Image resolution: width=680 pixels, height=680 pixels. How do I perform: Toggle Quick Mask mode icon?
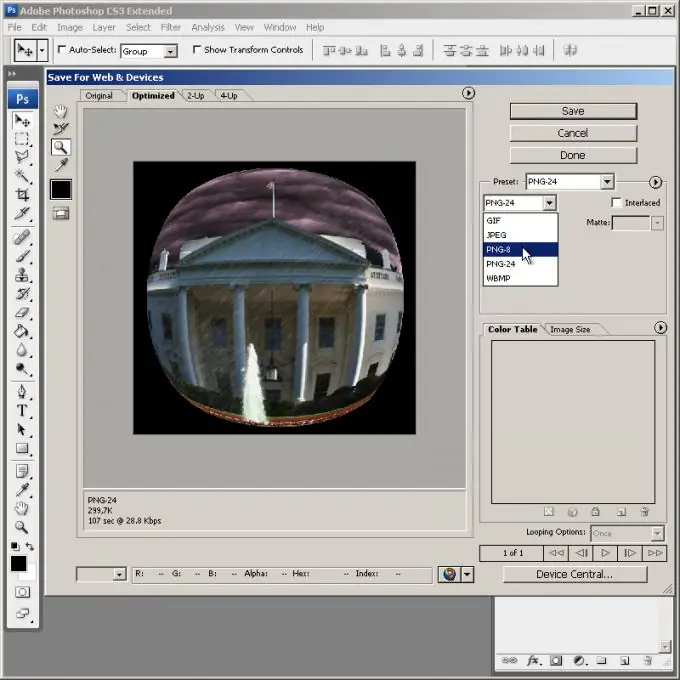coord(22,592)
